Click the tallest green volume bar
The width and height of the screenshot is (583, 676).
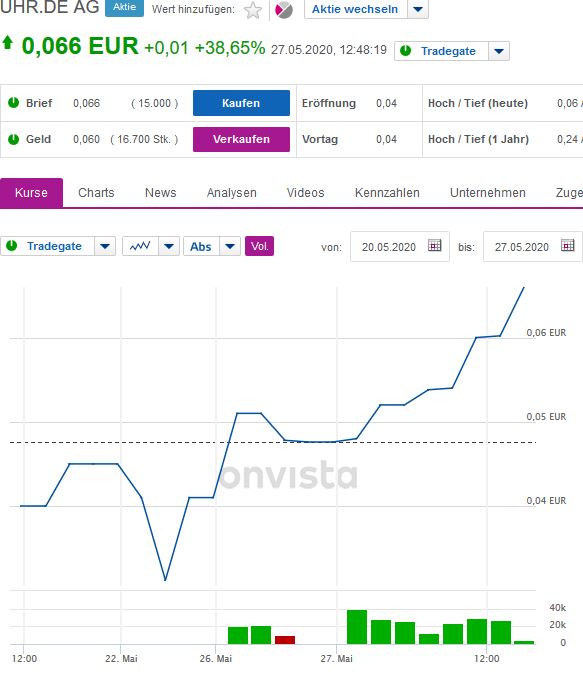357,627
